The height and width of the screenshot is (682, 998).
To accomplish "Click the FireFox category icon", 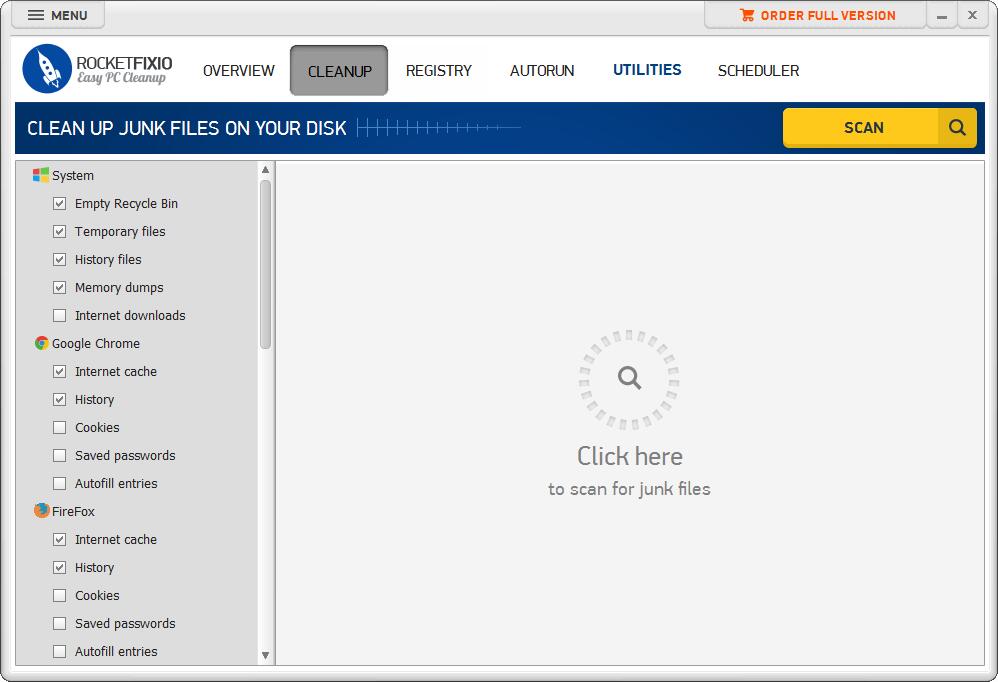I will 41,511.
